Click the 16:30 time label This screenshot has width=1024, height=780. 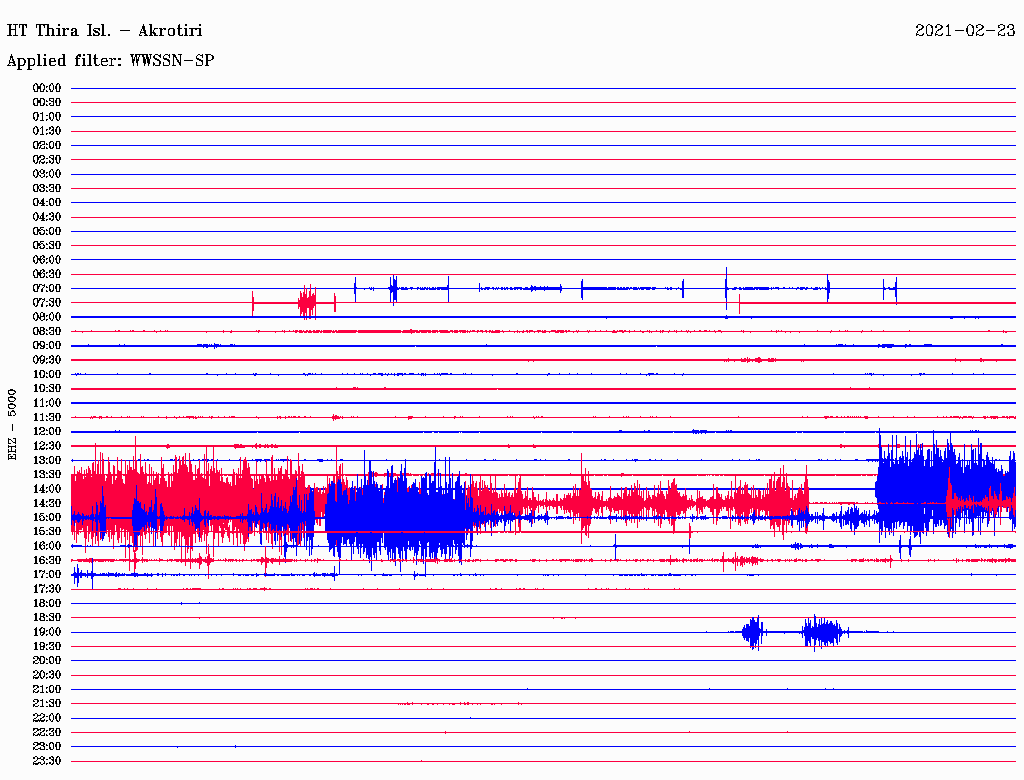pos(47,561)
